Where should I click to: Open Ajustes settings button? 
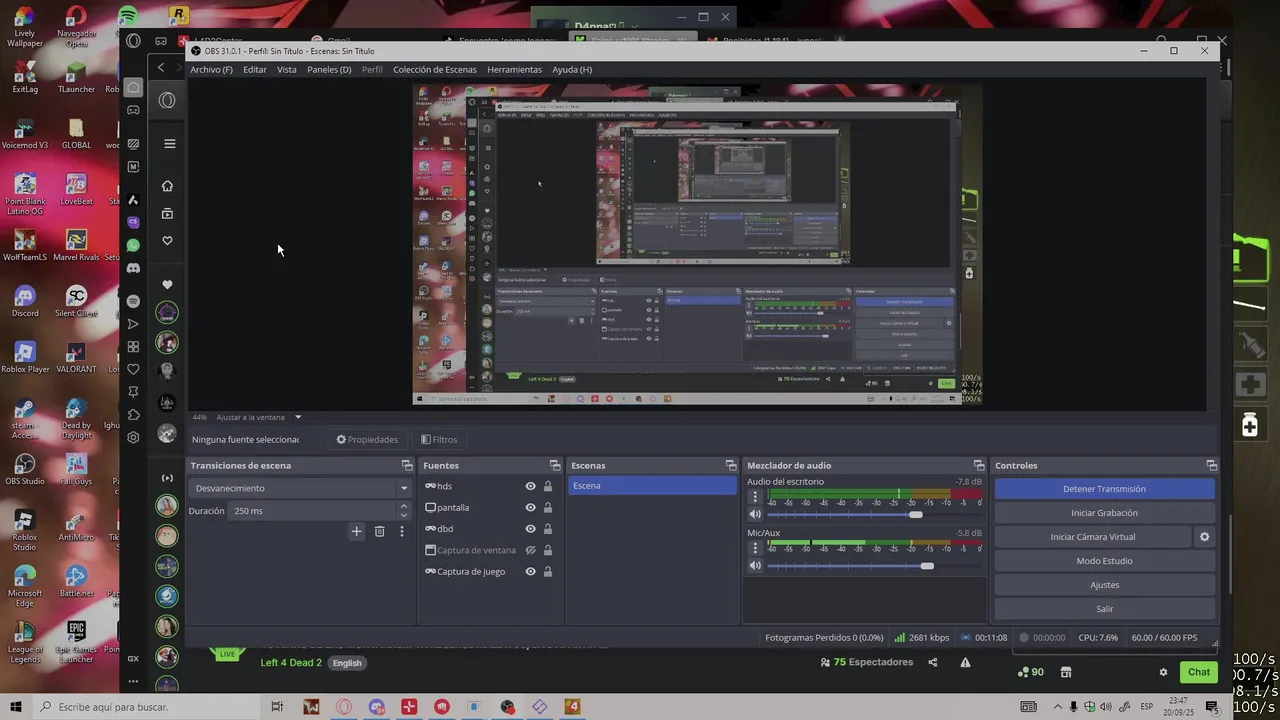(x=1104, y=585)
